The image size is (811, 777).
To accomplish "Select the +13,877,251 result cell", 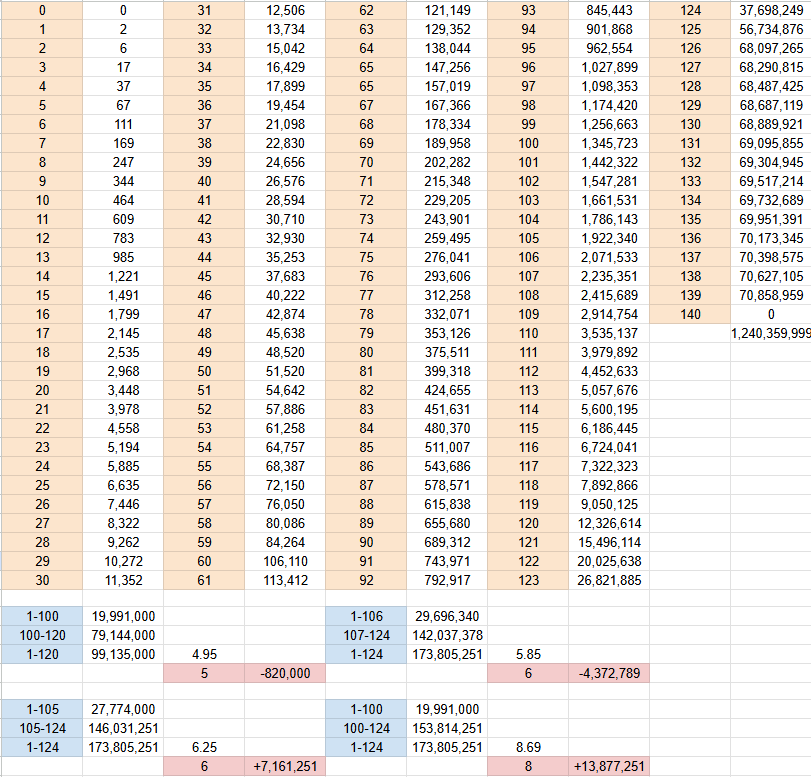I will pos(609,766).
